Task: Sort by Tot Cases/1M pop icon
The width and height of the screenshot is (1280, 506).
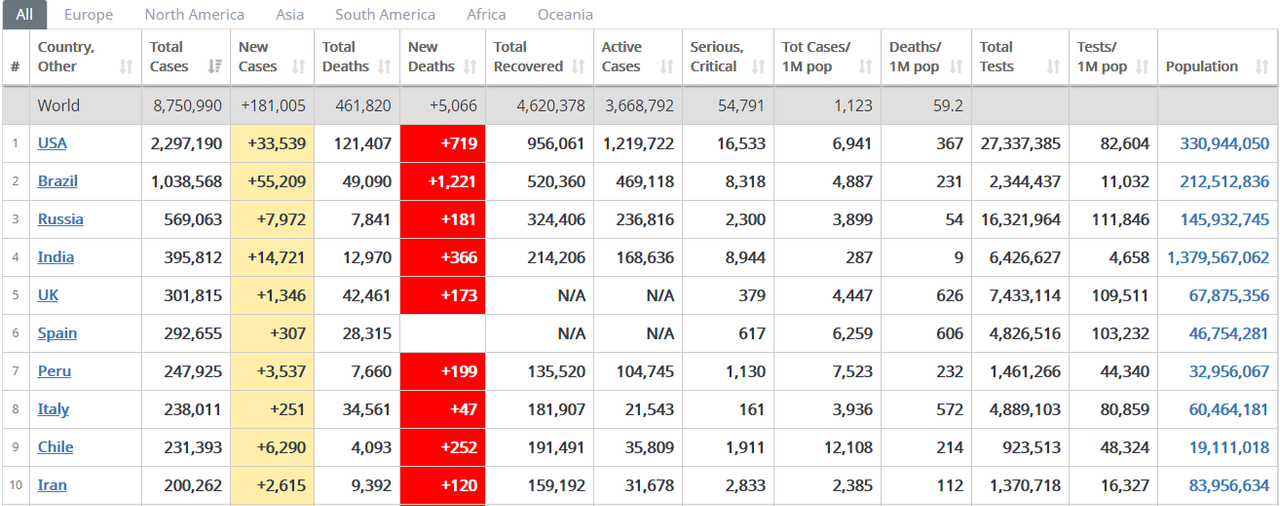Action: point(865,67)
